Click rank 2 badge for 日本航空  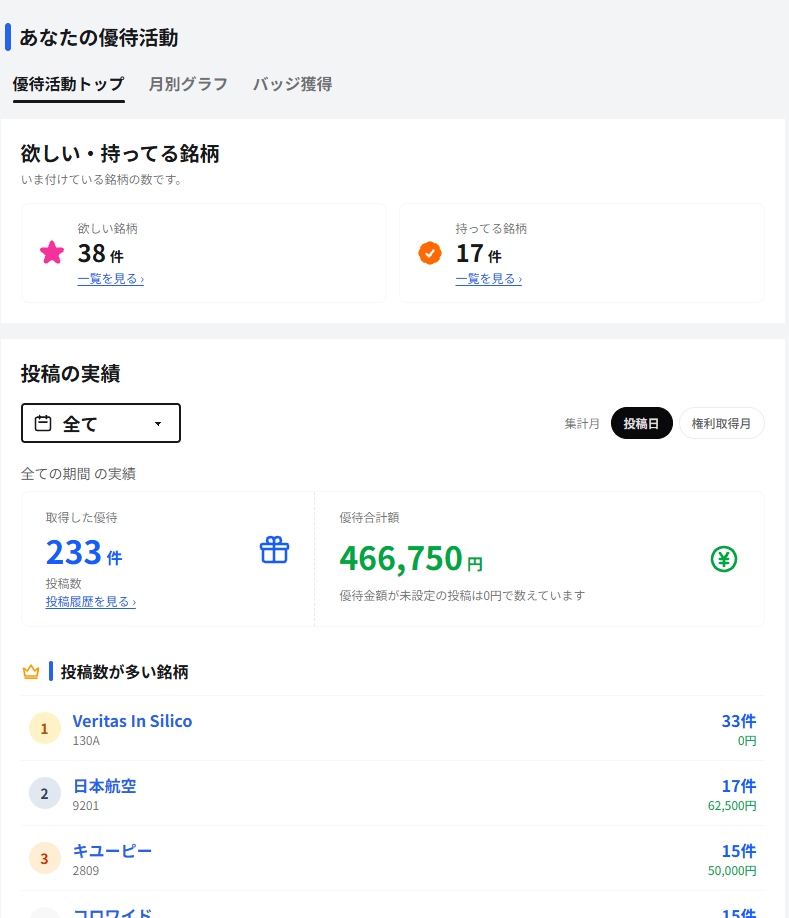[44, 793]
